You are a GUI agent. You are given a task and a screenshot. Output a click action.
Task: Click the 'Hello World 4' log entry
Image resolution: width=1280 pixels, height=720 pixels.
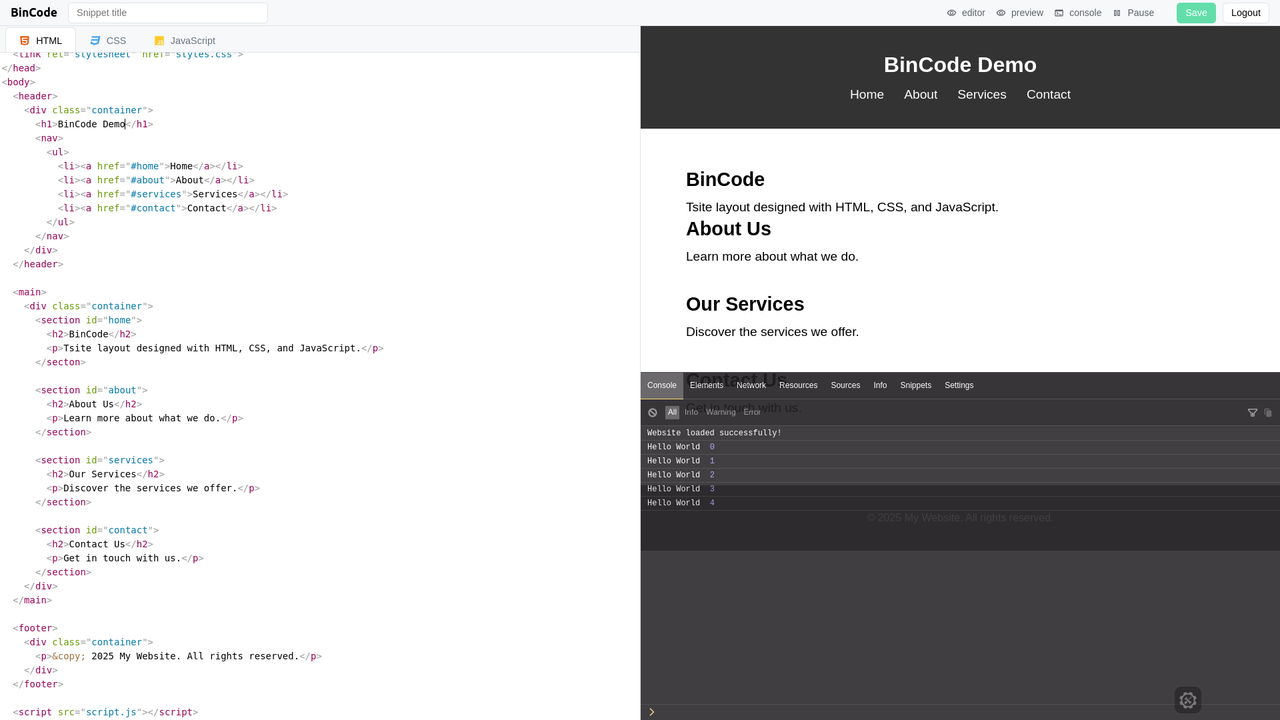(960, 503)
